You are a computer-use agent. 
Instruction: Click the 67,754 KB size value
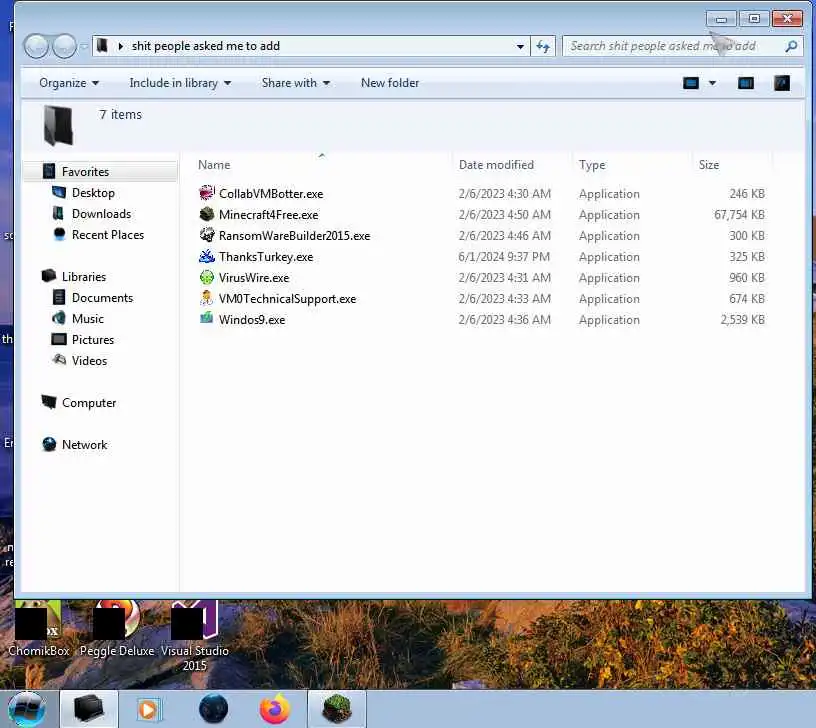pyautogui.click(x=739, y=215)
